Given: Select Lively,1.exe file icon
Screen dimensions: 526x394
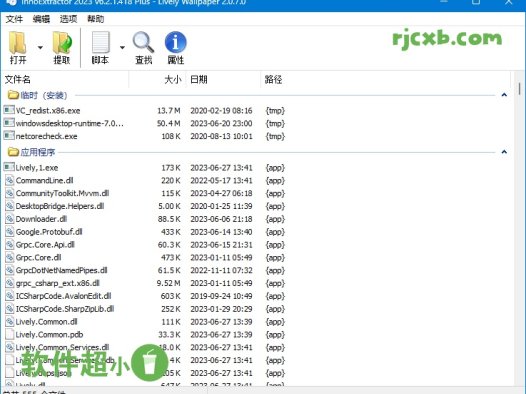Looking at the screenshot, I should point(9,167).
